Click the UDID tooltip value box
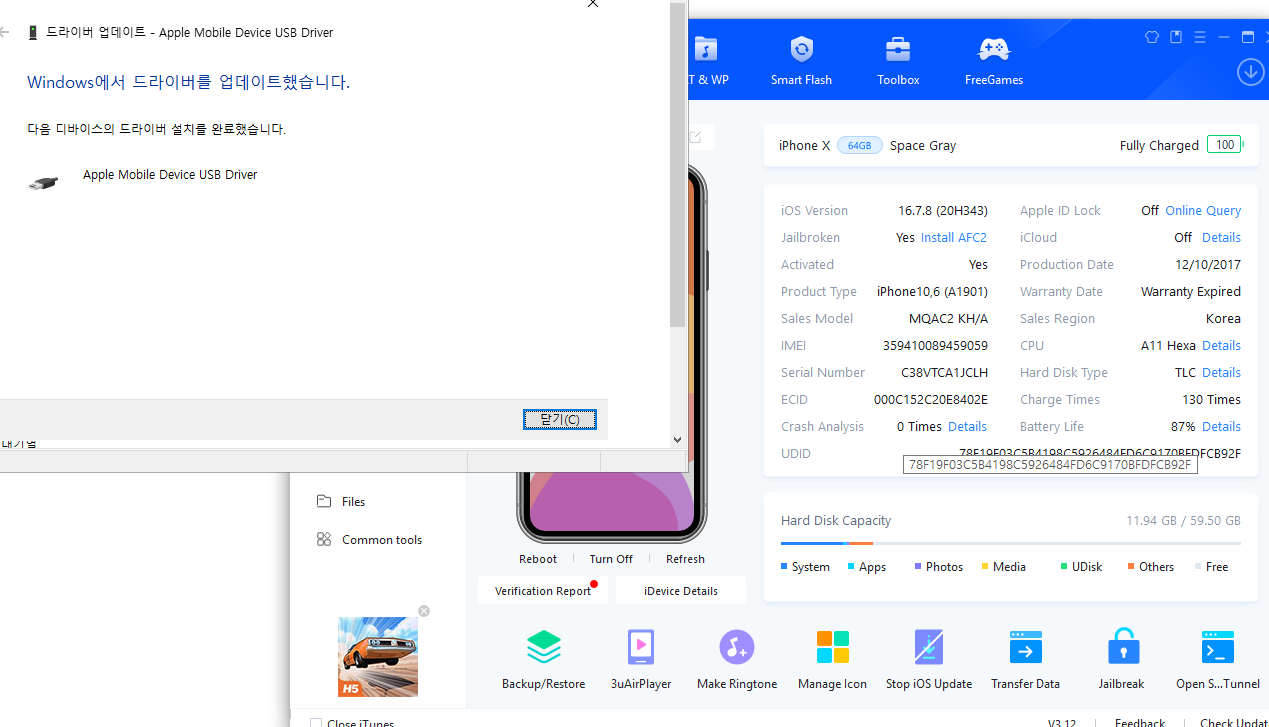 1050,465
